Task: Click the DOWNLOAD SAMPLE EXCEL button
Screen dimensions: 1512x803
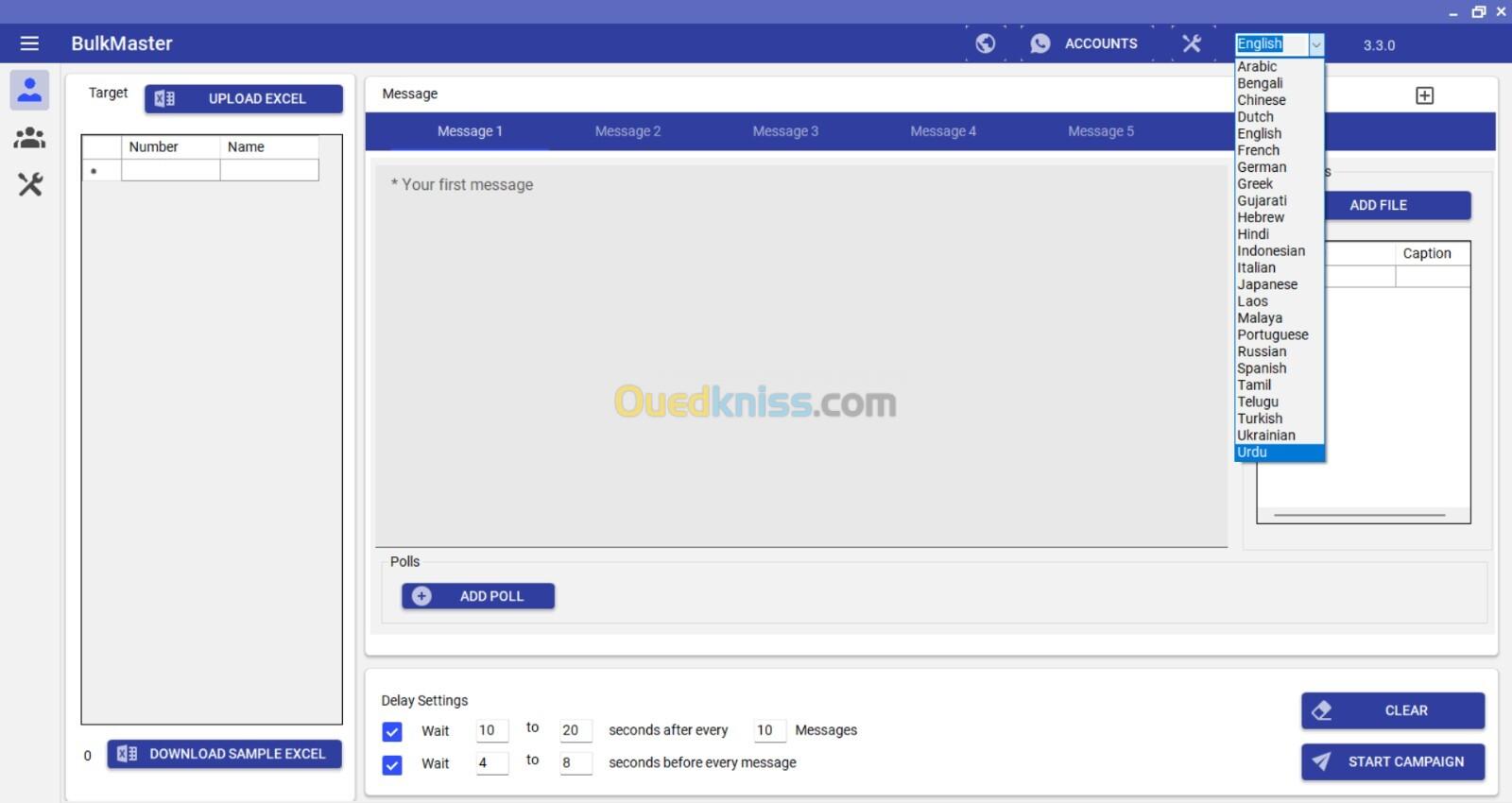Action: click(x=224, y=754)
